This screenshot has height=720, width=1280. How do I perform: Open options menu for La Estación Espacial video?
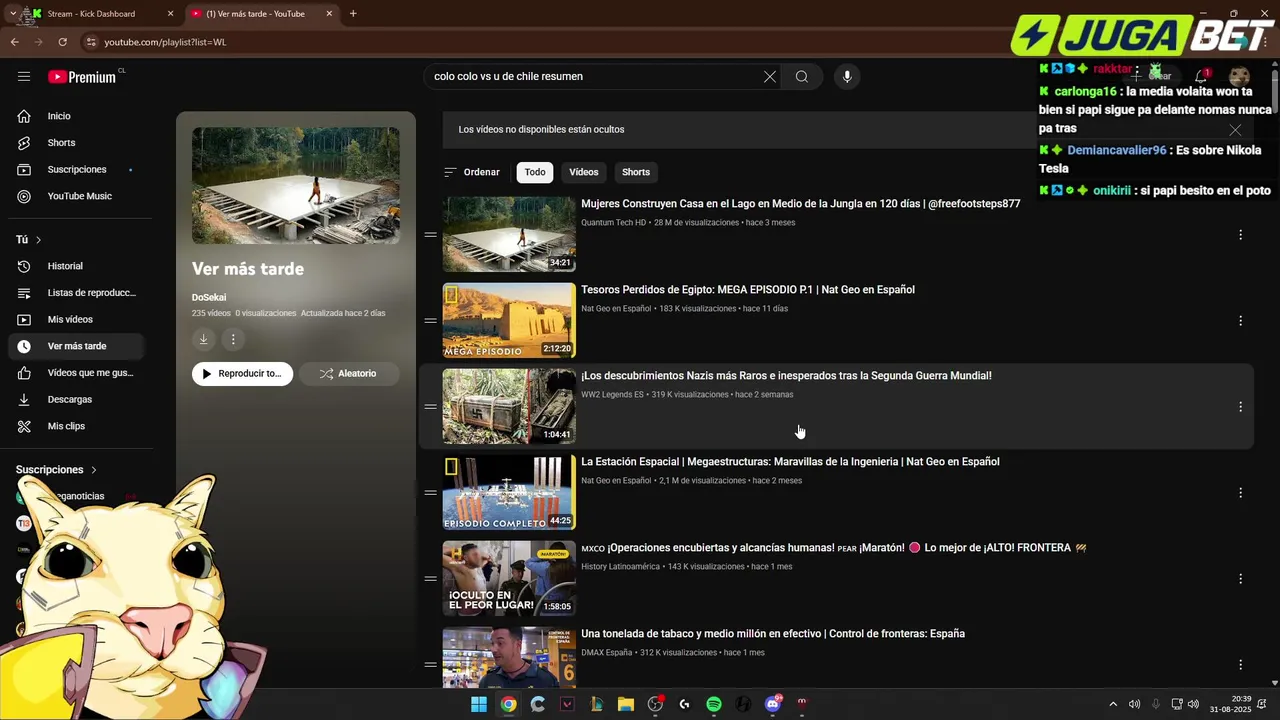pos(1240,493)
